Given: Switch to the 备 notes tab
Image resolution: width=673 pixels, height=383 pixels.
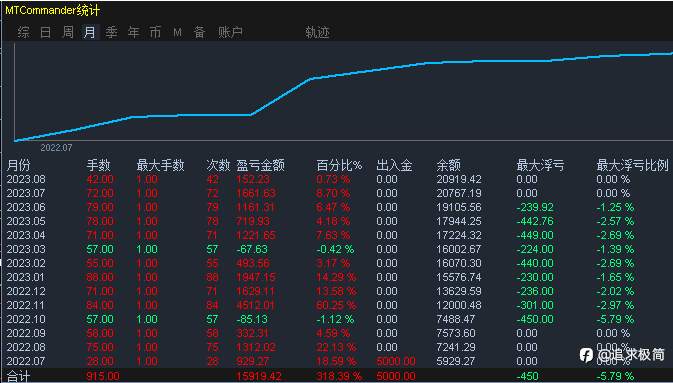Looking at the screenshot, I should (x=199, y=32).
